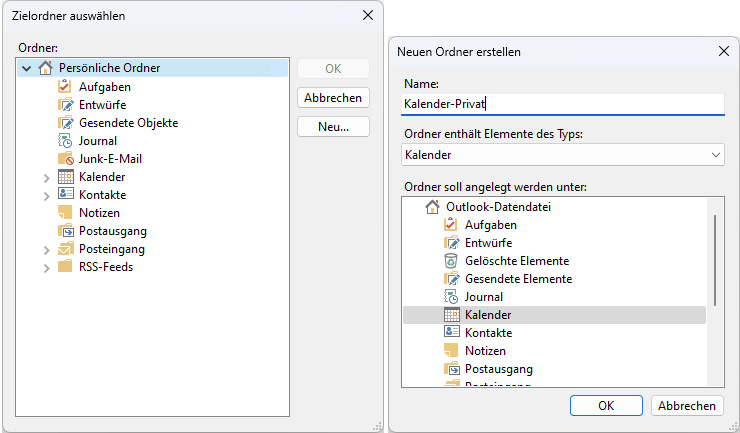The height and width of the screenshot is (433, 740).
Task: Expand the RSS-Feeds folder node
Action: pos(46,267)
